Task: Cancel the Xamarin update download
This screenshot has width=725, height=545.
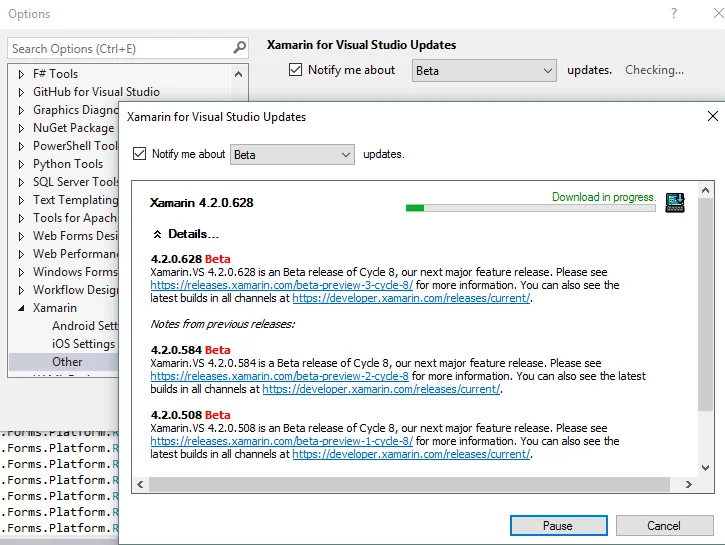Action: [x=664, y=526]
